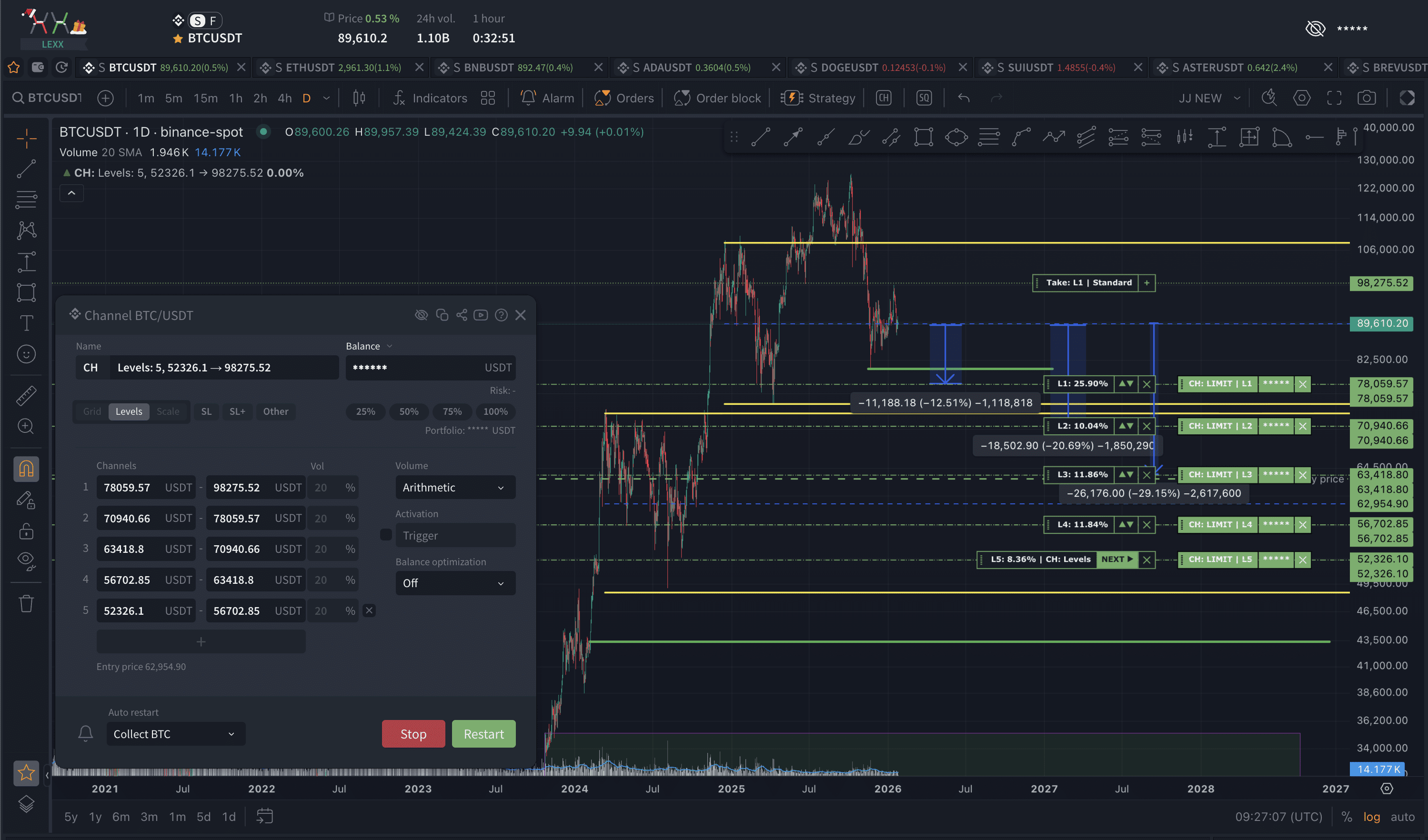
Task: Toggle hide-balance eye icon top right
Action: coord(1315,28)
